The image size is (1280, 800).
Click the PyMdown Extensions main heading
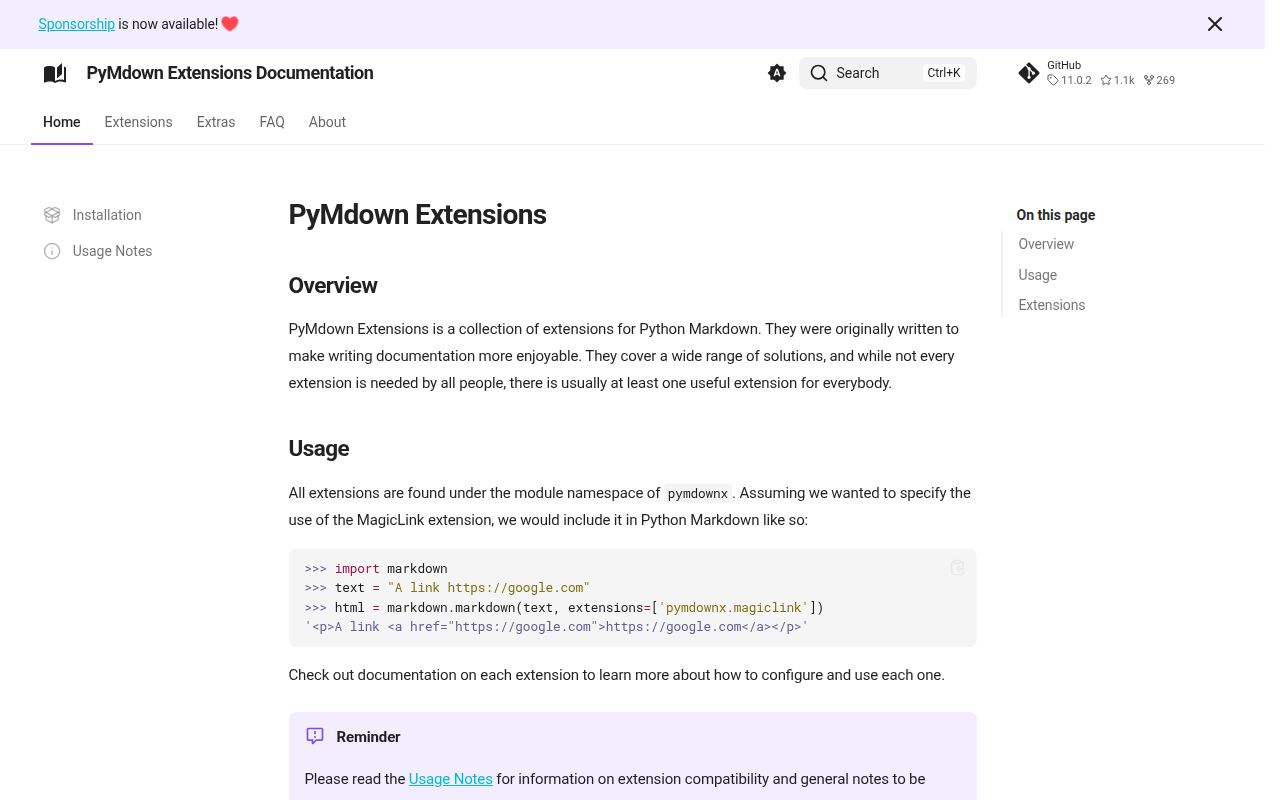click(418, 215)
